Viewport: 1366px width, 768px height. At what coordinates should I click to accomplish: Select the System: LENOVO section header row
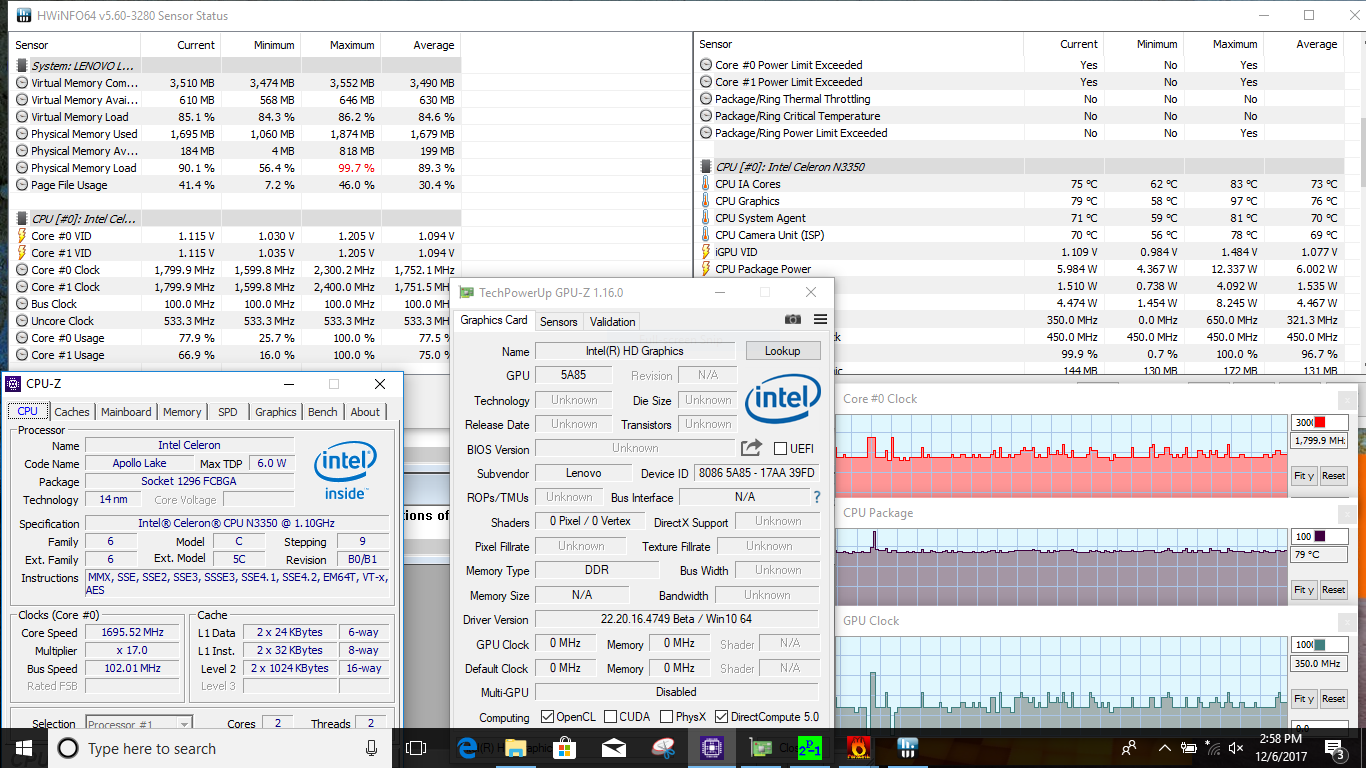[x=235, y=65]
